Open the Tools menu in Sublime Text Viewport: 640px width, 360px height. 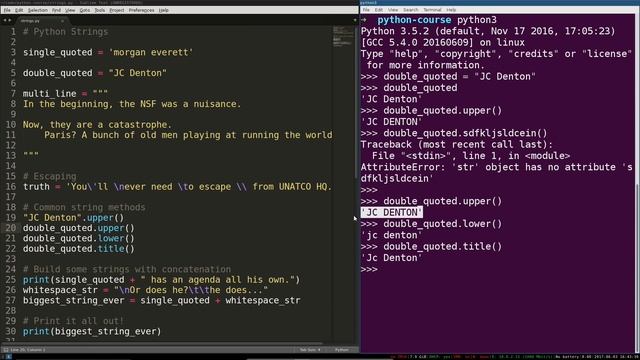click(100, 10)
